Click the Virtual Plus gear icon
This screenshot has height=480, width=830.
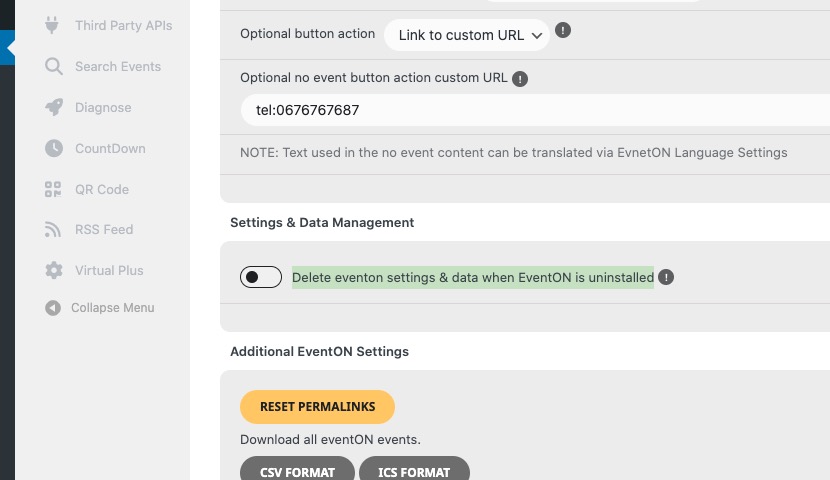(53, 270)
